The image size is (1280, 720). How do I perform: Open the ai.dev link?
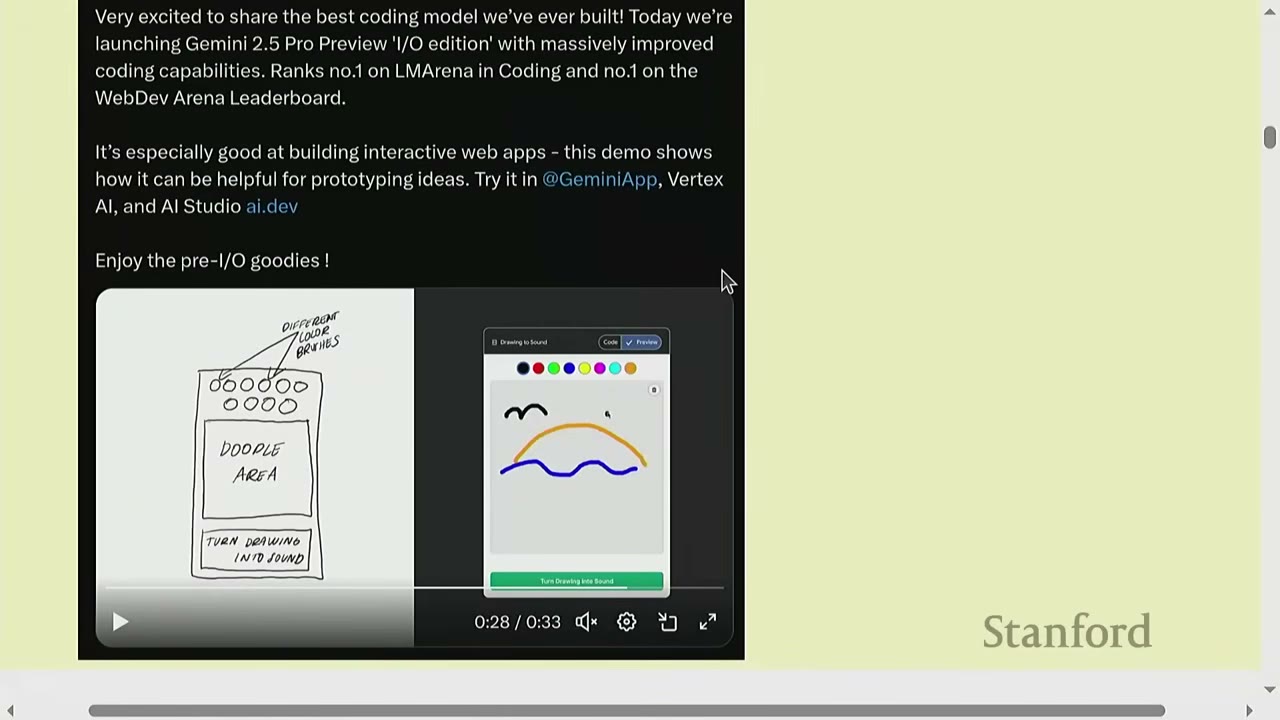[x=272, y=206]
